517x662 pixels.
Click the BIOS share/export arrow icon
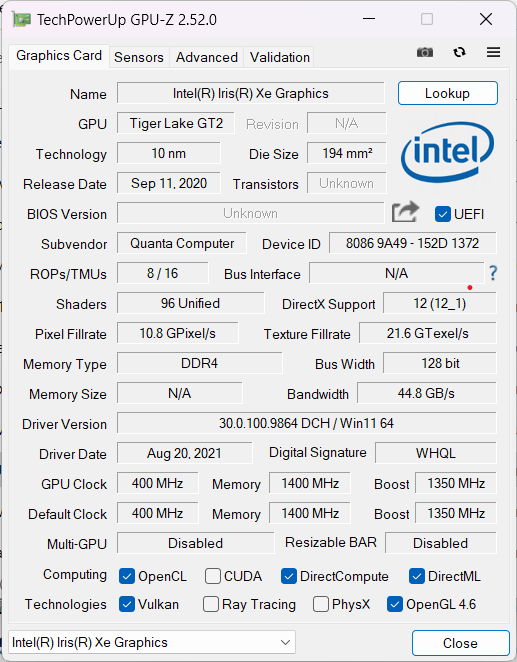[x=405, y=212]
